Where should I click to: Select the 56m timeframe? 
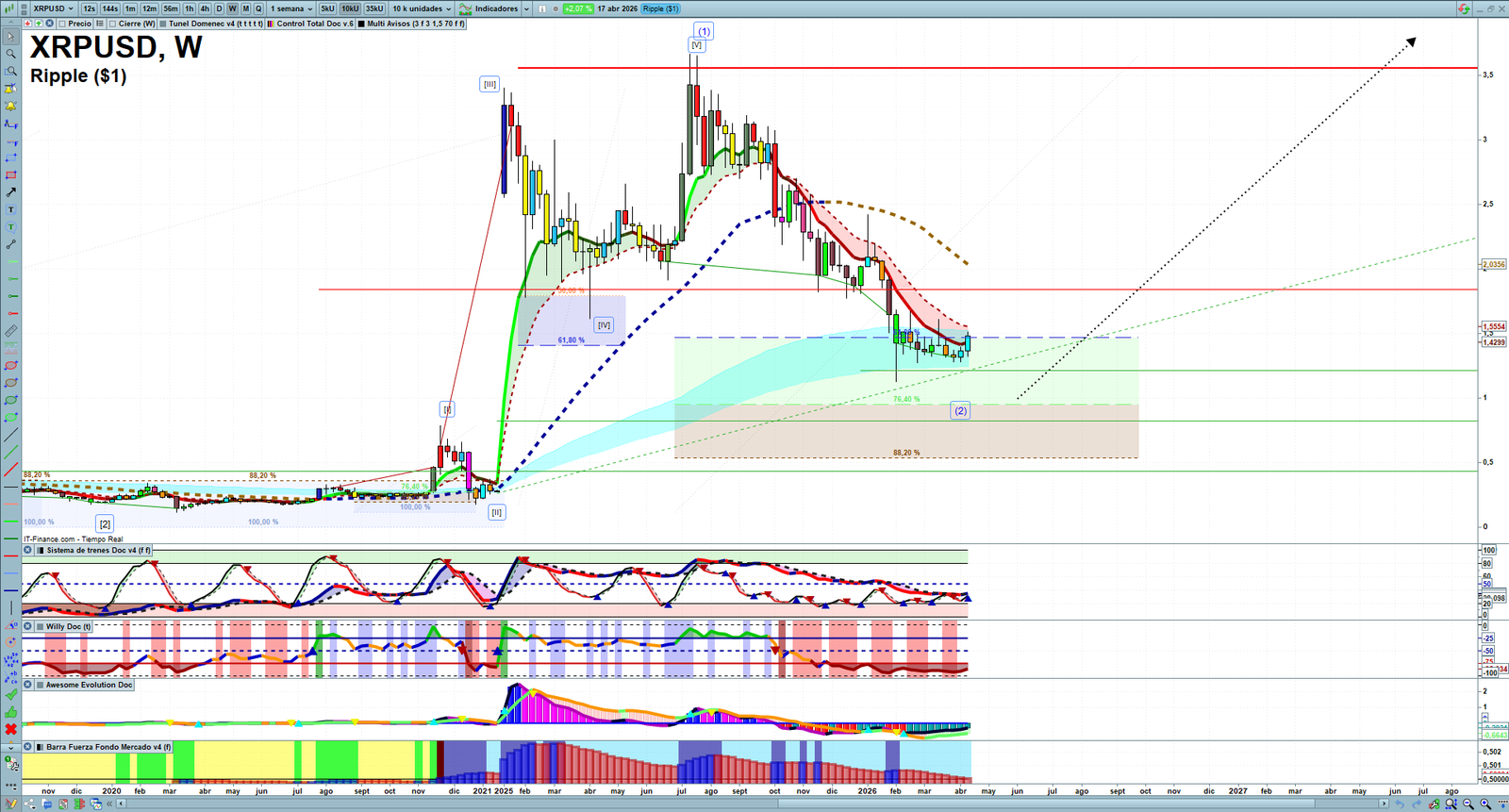(x=171, y=8)
